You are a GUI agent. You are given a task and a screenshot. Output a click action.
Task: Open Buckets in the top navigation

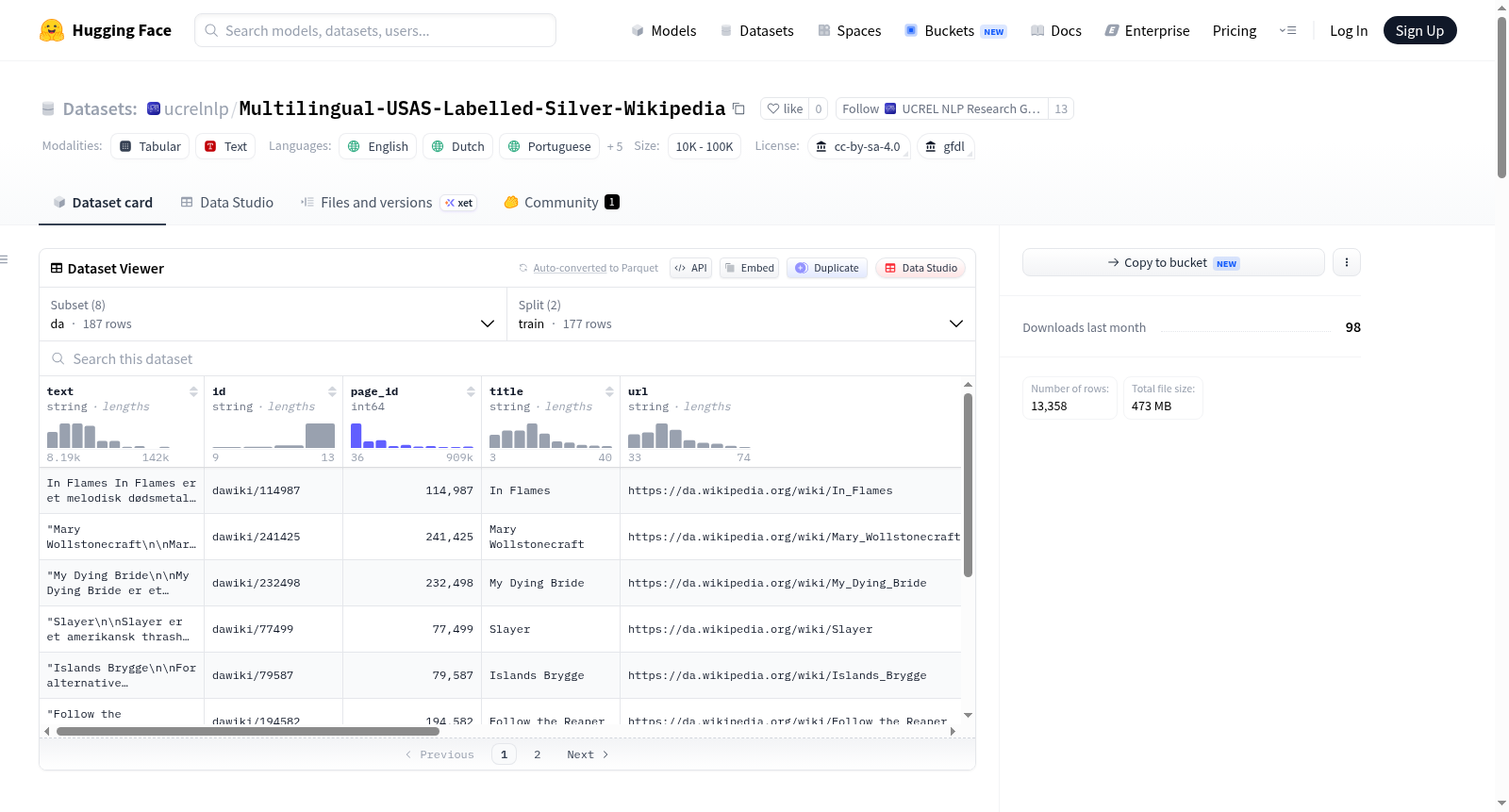pyautogui.click(x=955, y=31)
